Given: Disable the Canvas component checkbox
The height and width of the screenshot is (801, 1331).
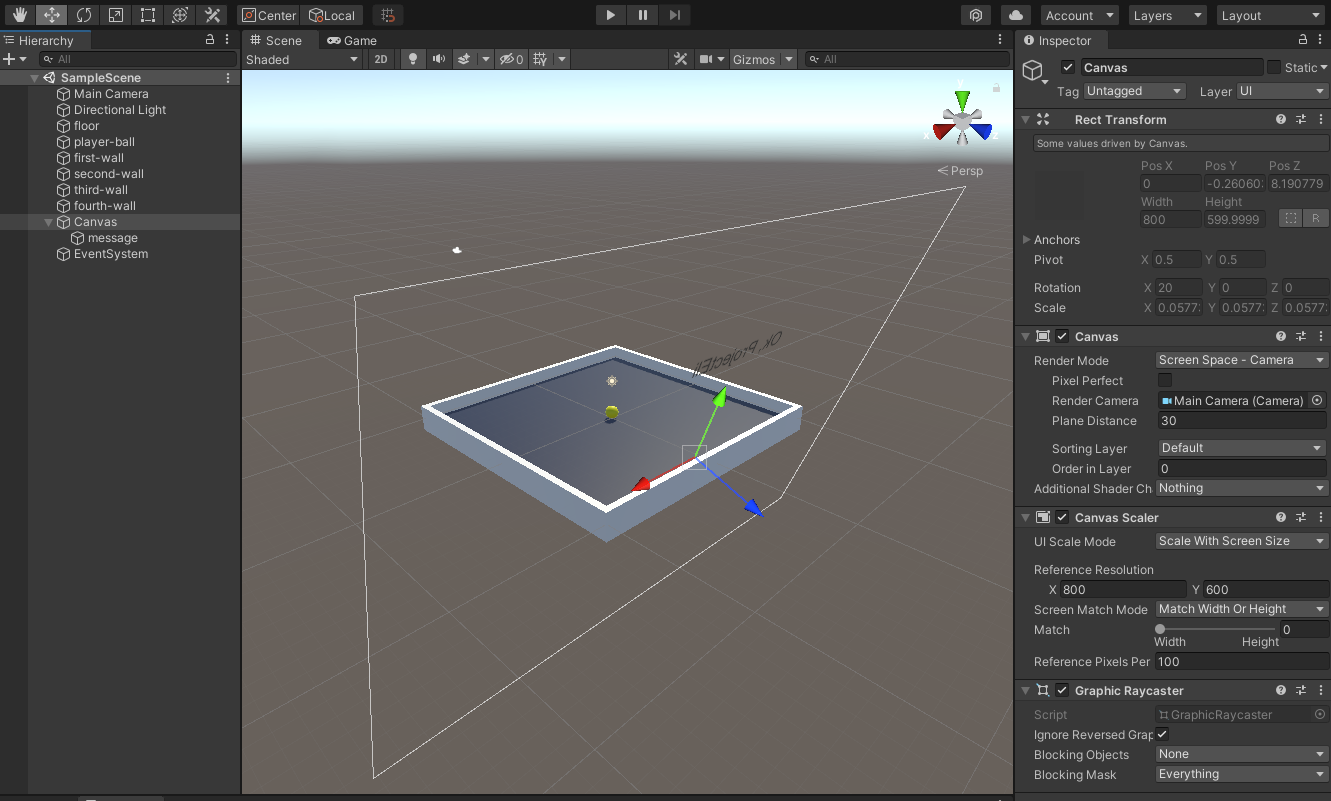Looking at the screenshot, I should tap(1062, 336).
